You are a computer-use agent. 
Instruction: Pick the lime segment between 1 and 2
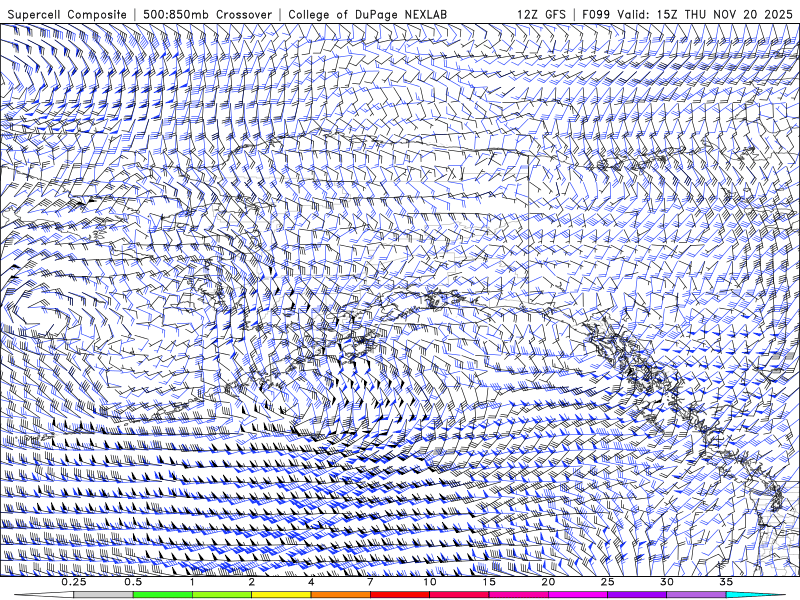point(222,595)
